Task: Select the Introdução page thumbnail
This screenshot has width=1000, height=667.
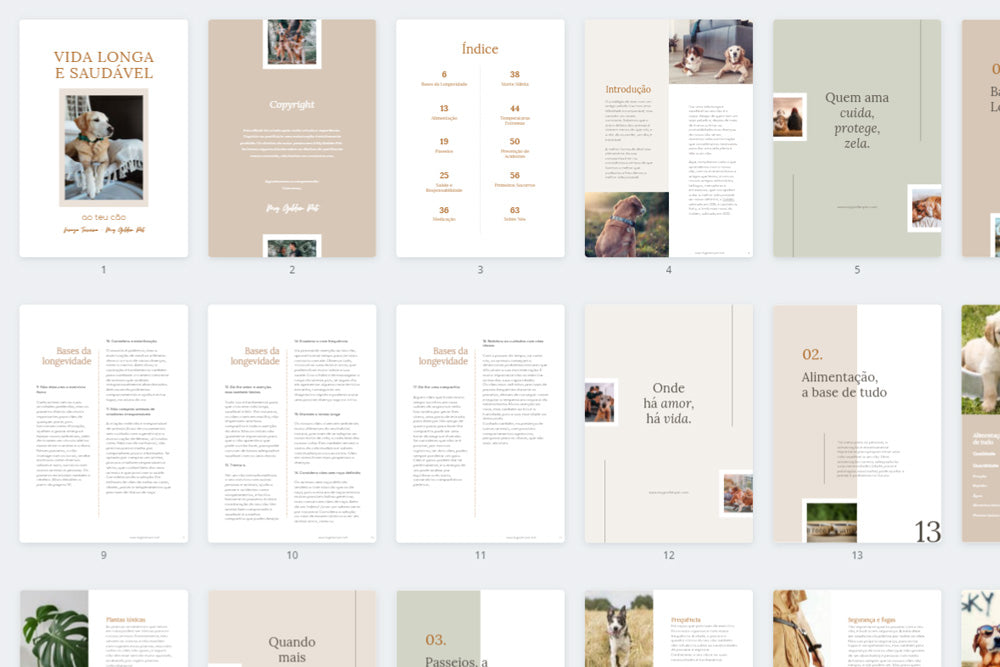Action: click(668, 138)
